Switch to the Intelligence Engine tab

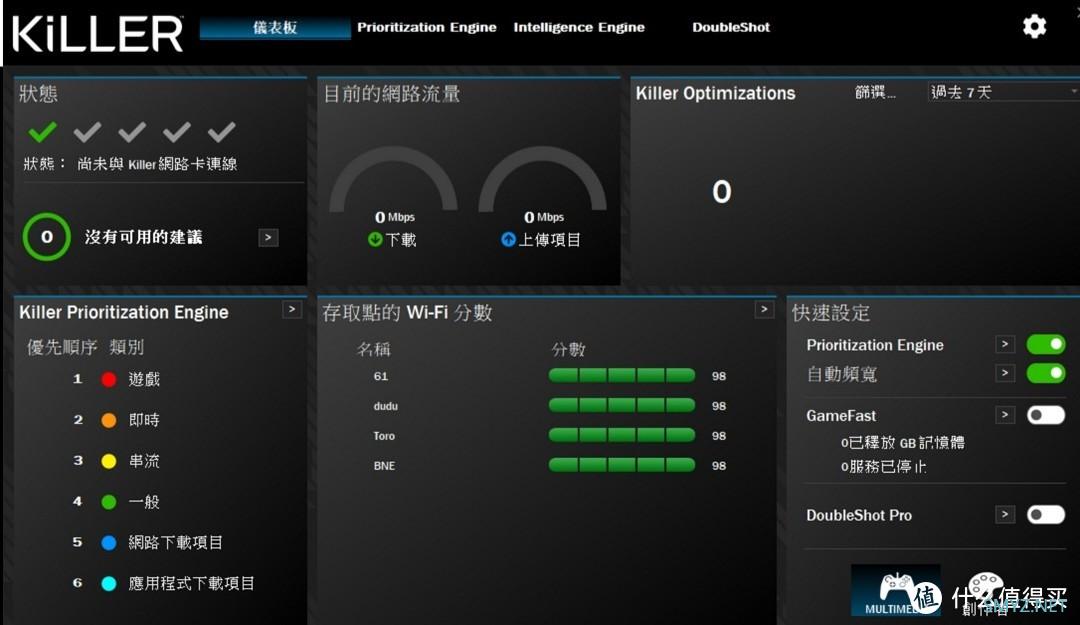coord(579,28)
